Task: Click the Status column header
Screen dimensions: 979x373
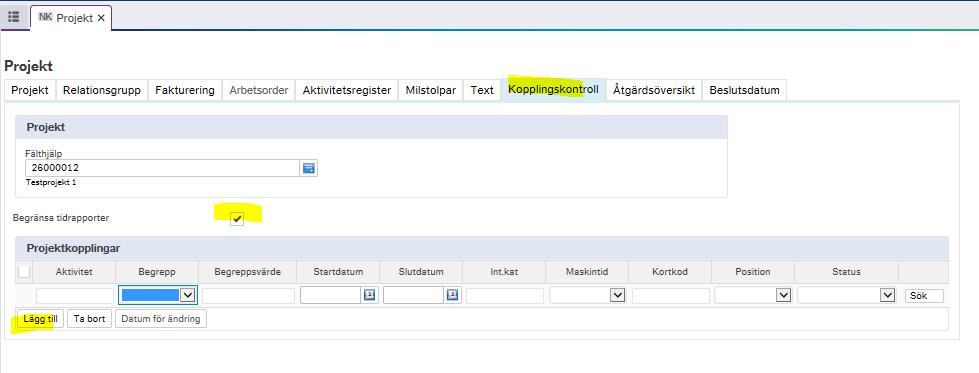Action: [x=846, y=272]
